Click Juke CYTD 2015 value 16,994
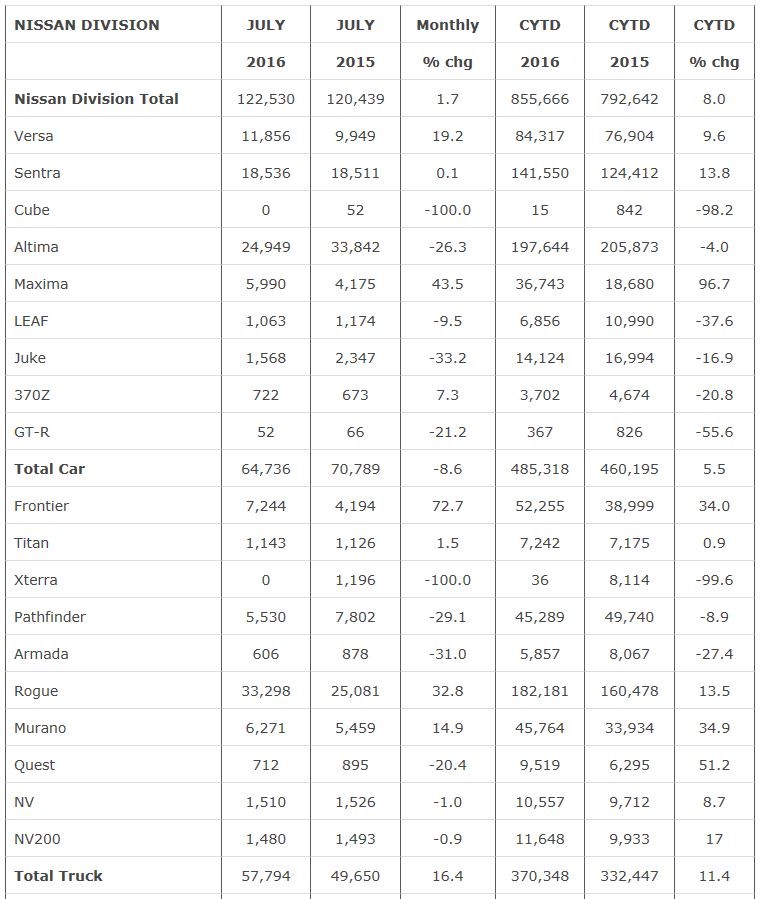The width and height of the screenshot is (761, 899). pyautogui.click(x=629, y=358)
